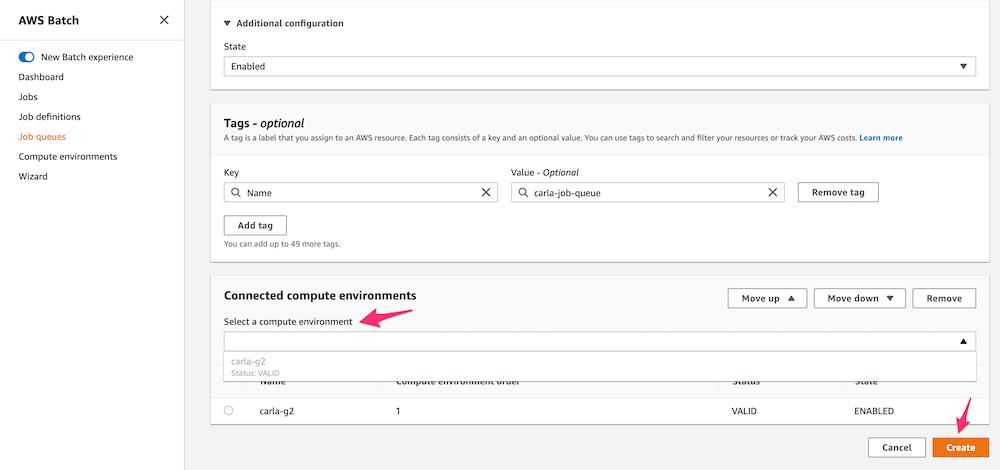This screenshot has width=1000, height=470.
Task: Add another tag
Action: 255,225
